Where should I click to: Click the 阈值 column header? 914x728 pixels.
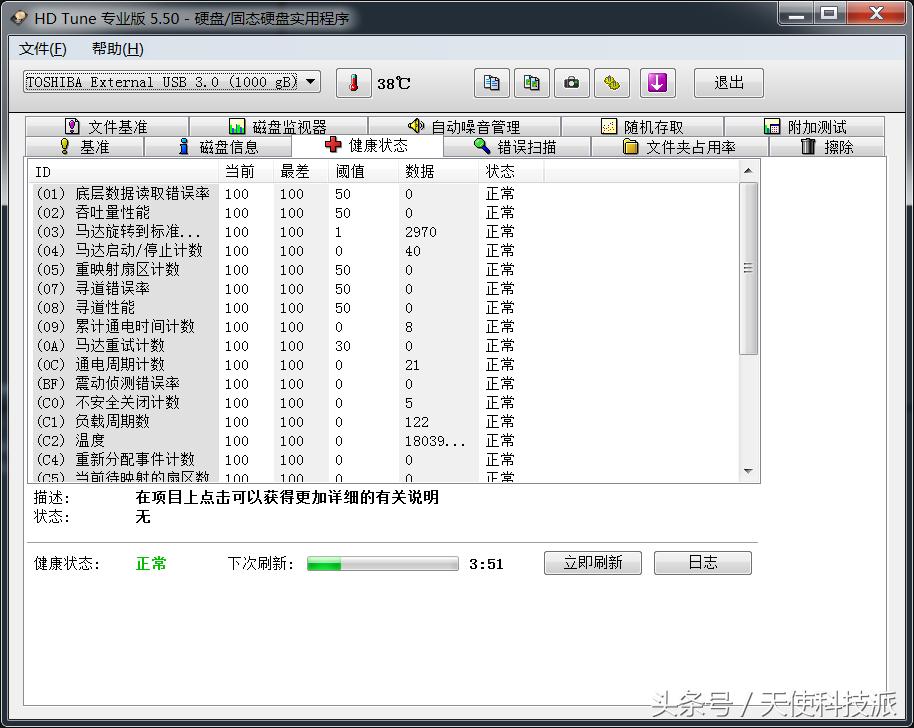364,171
